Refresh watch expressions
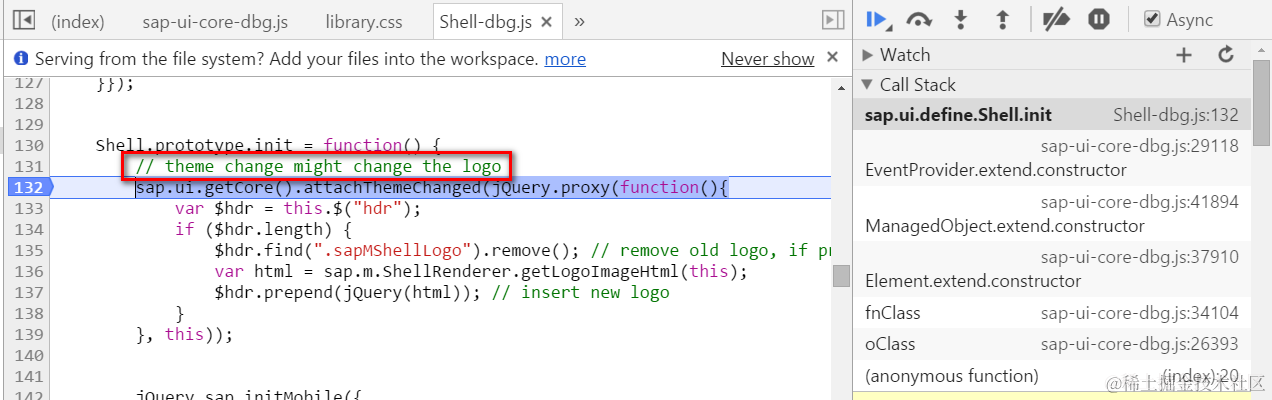Screen dimensions: 1272x400 point(1226,55)
